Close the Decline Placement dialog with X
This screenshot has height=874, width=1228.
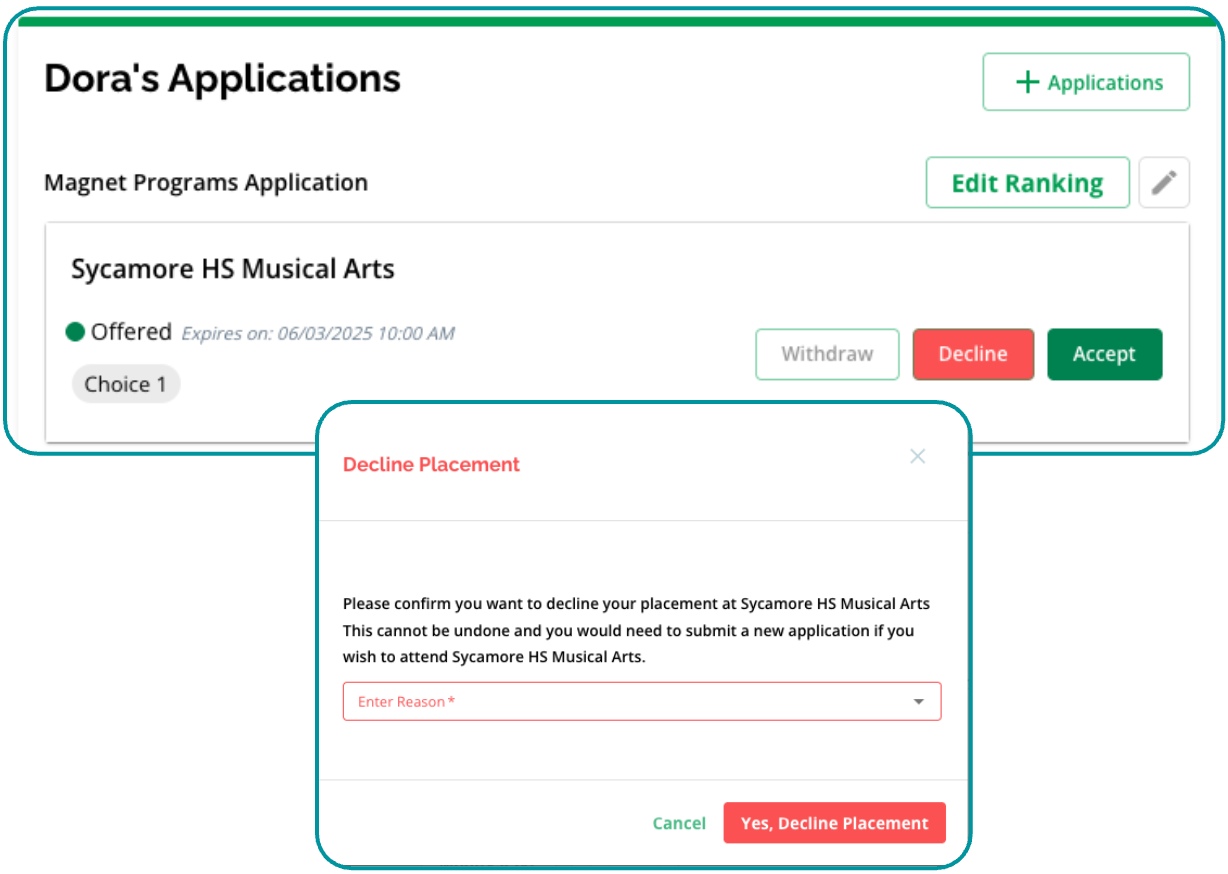(917, 456)
